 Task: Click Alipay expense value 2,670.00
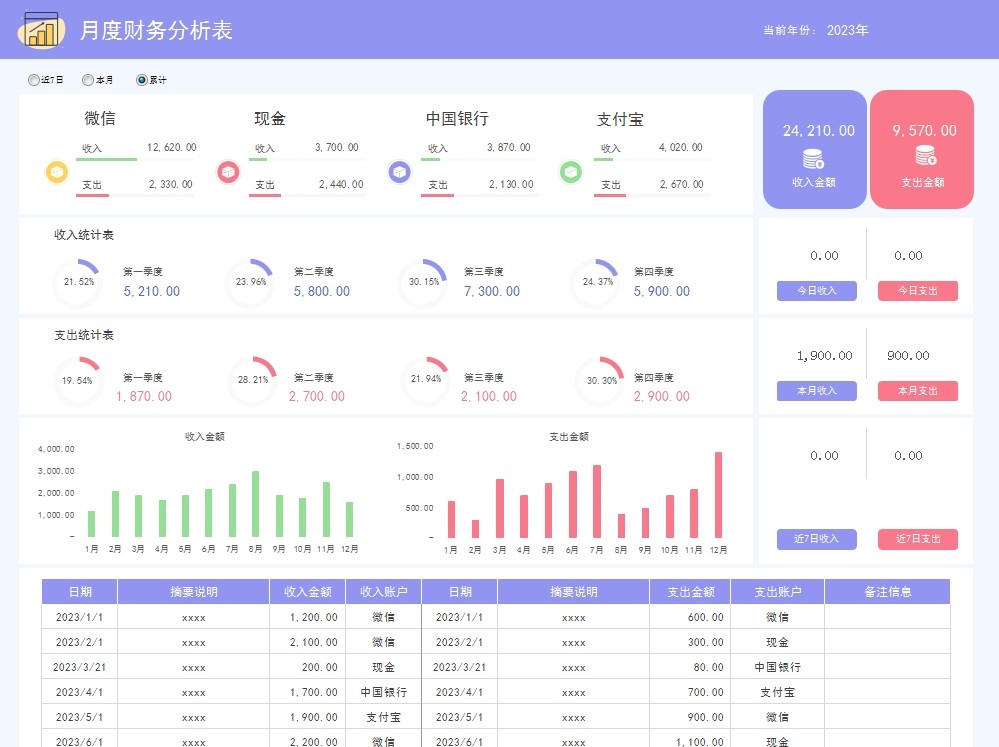point(682,184)
